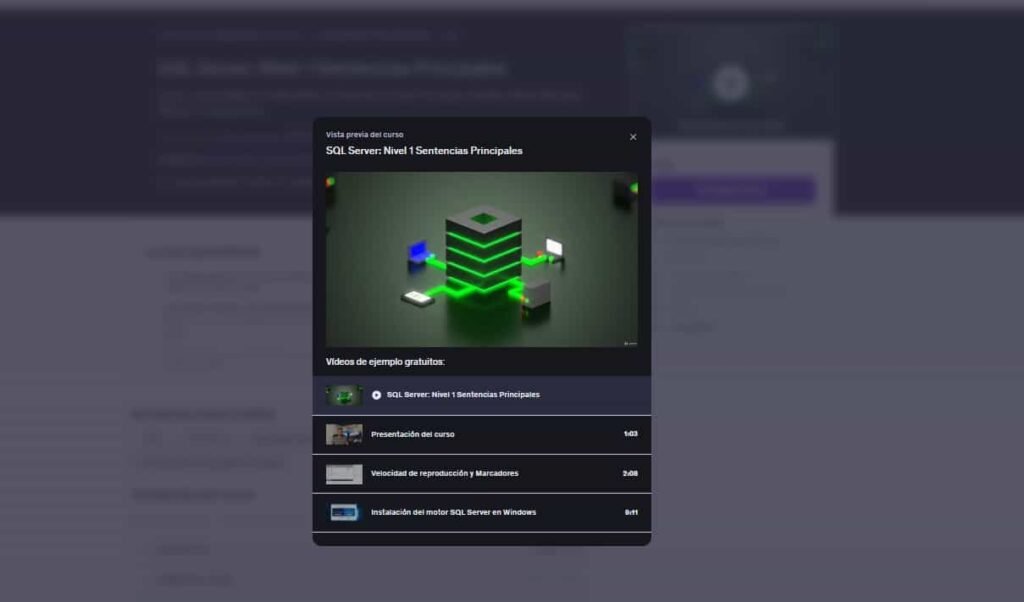Image resolution: width=1024 pixels, height=602 pixels.
Task: Play "Instalación del motor SQL Server en Windows"
Action: [453, 512]
